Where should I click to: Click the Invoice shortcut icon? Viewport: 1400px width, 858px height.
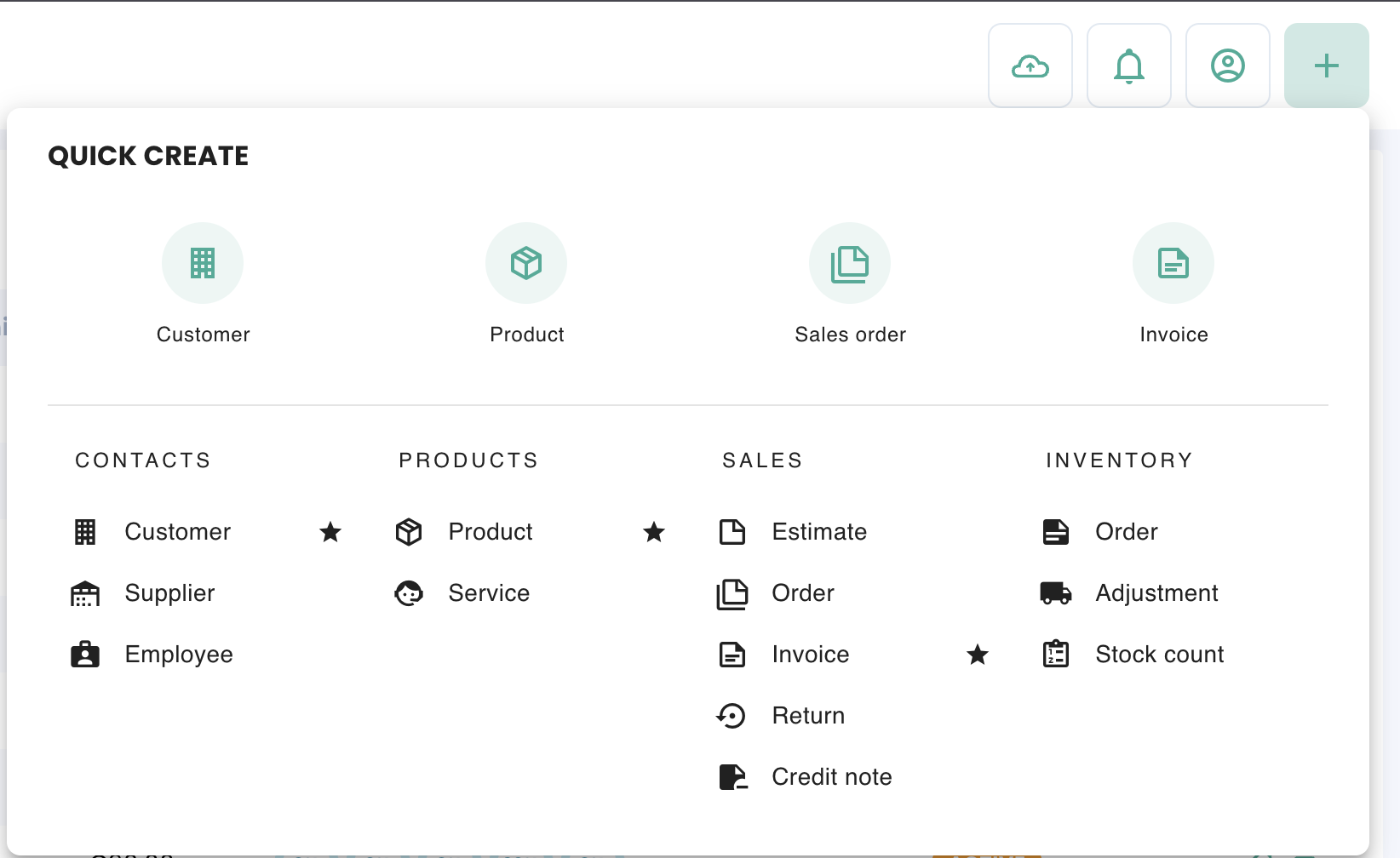point(1173,263)
